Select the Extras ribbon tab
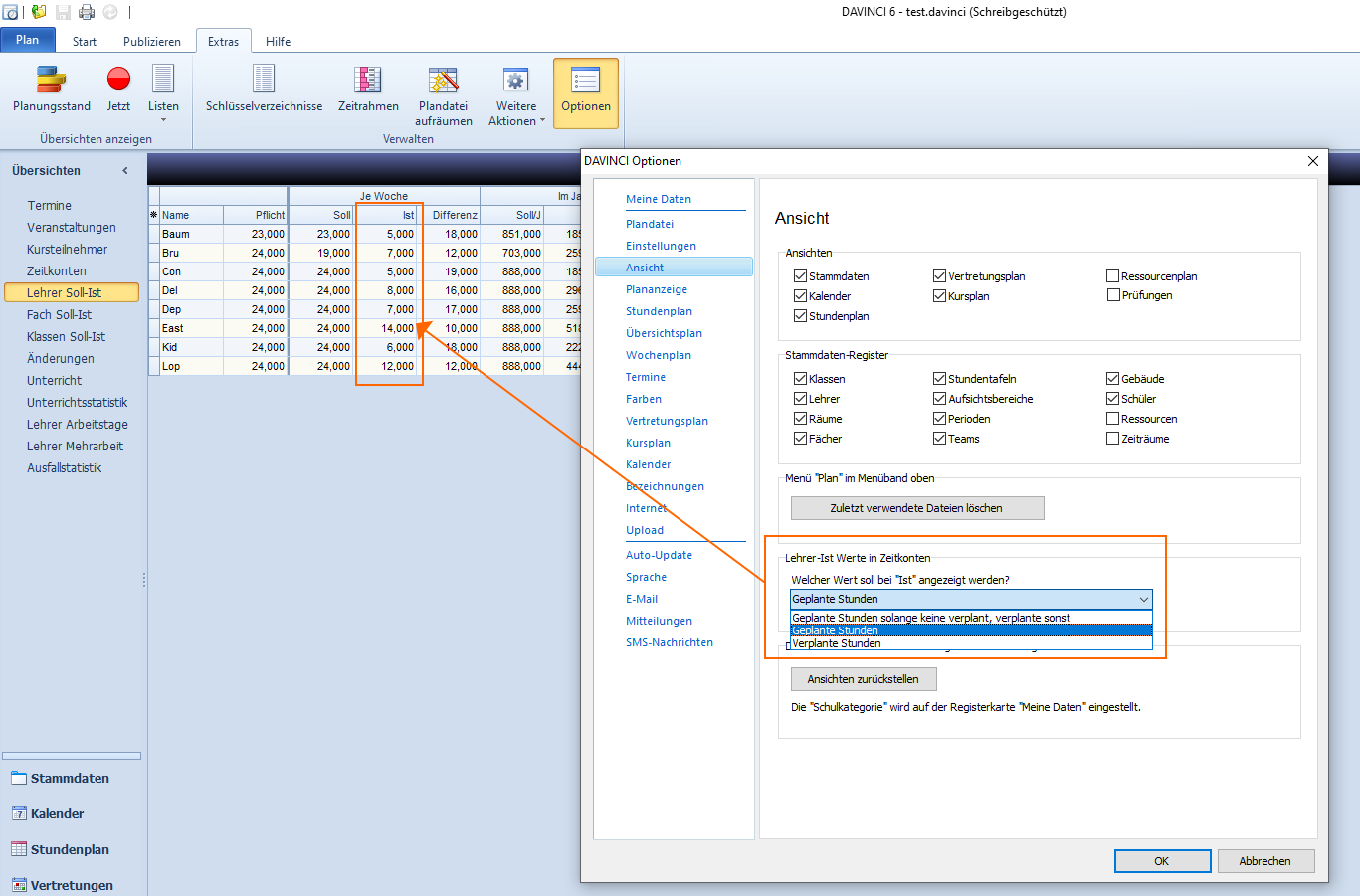This screenshot has width=1360, height=896. (224, 42)
